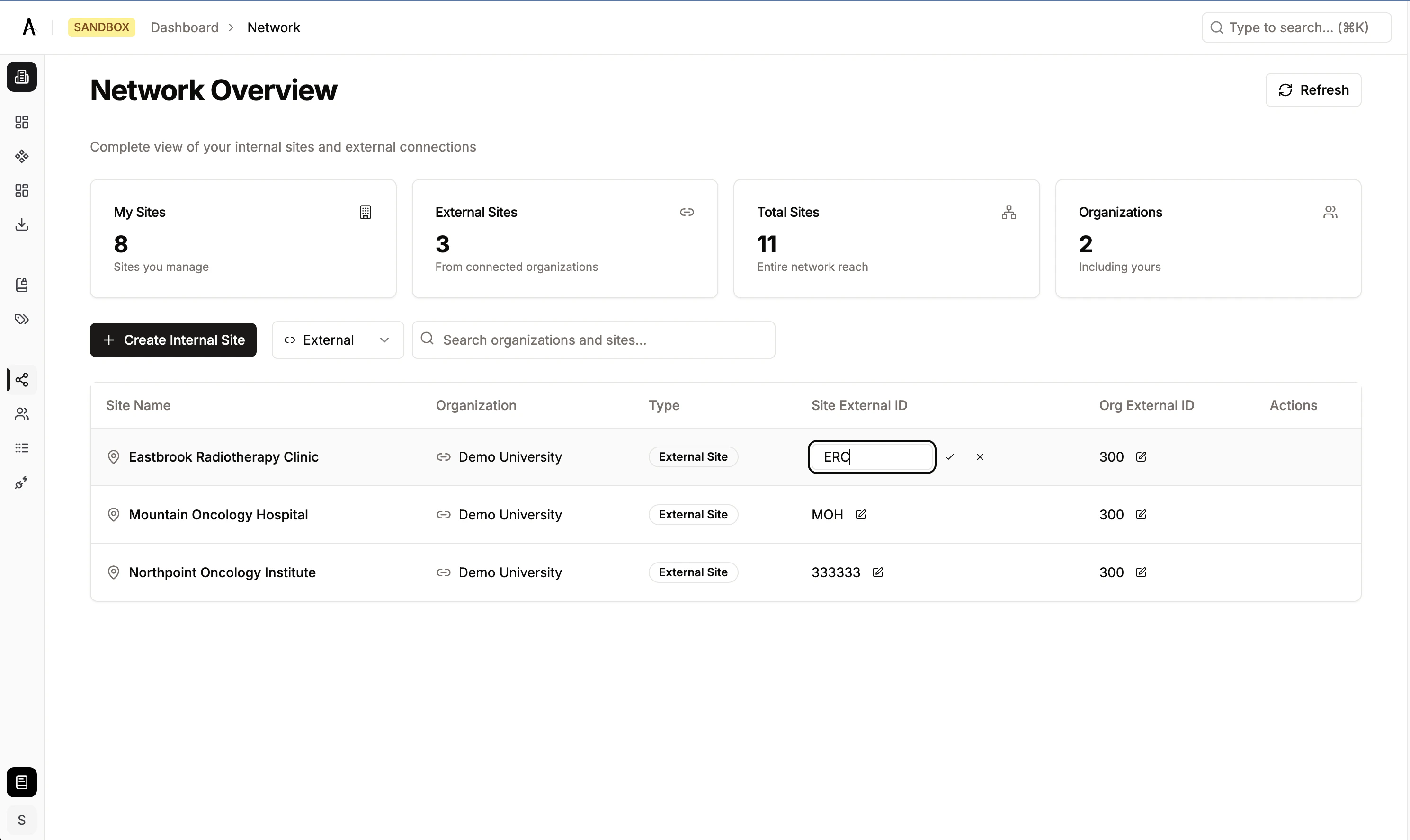Click the Create Internal Site button
Viewport: 1410px width, 840px height.
click(x=172, y=340)
